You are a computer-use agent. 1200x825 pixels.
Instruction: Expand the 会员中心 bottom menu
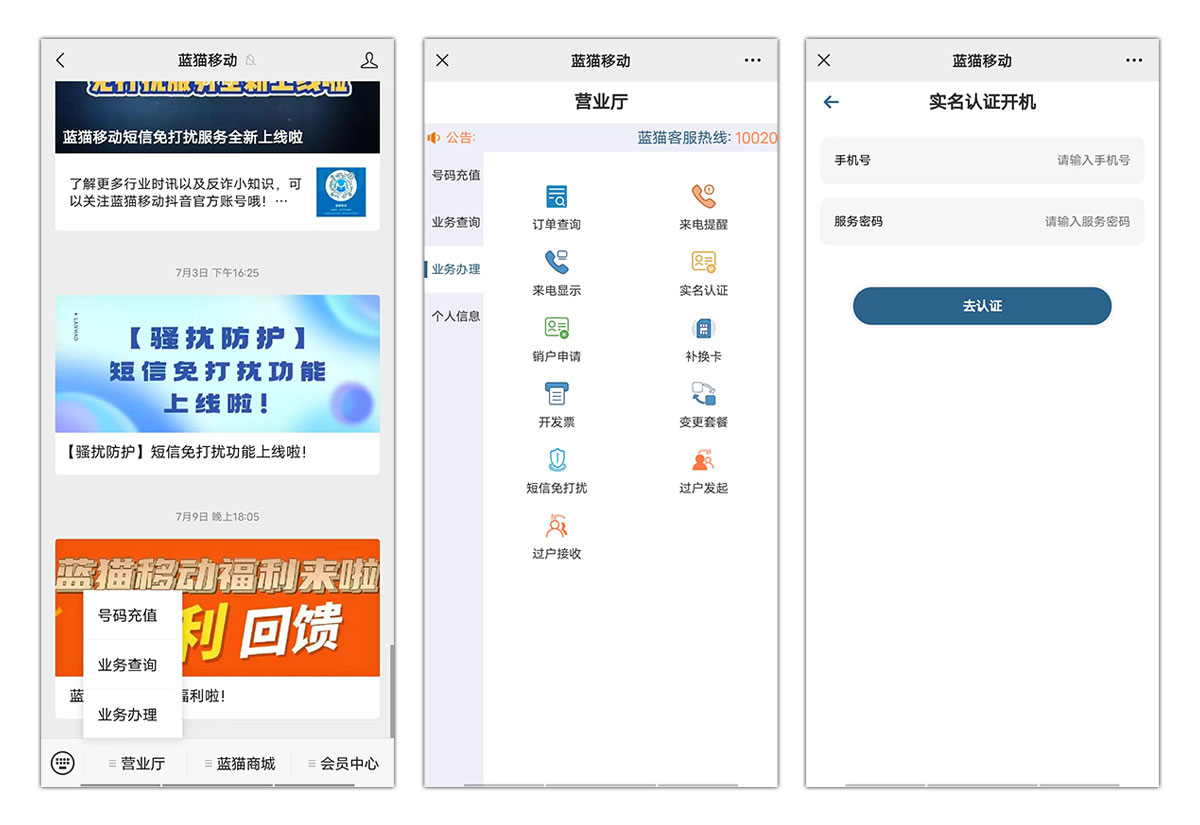pyautogui.click(x=343, y=763)
